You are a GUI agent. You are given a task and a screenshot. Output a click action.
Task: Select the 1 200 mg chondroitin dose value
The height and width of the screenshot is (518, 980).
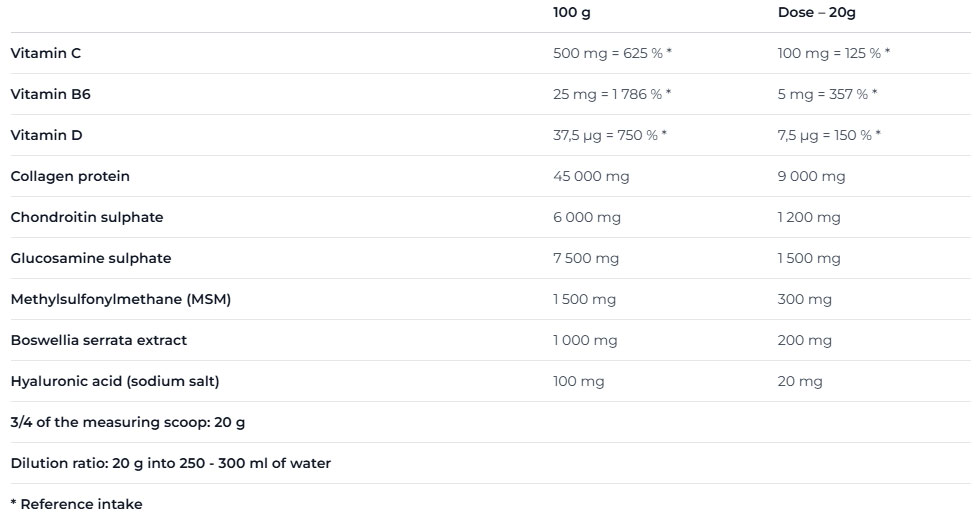[809, 217]
